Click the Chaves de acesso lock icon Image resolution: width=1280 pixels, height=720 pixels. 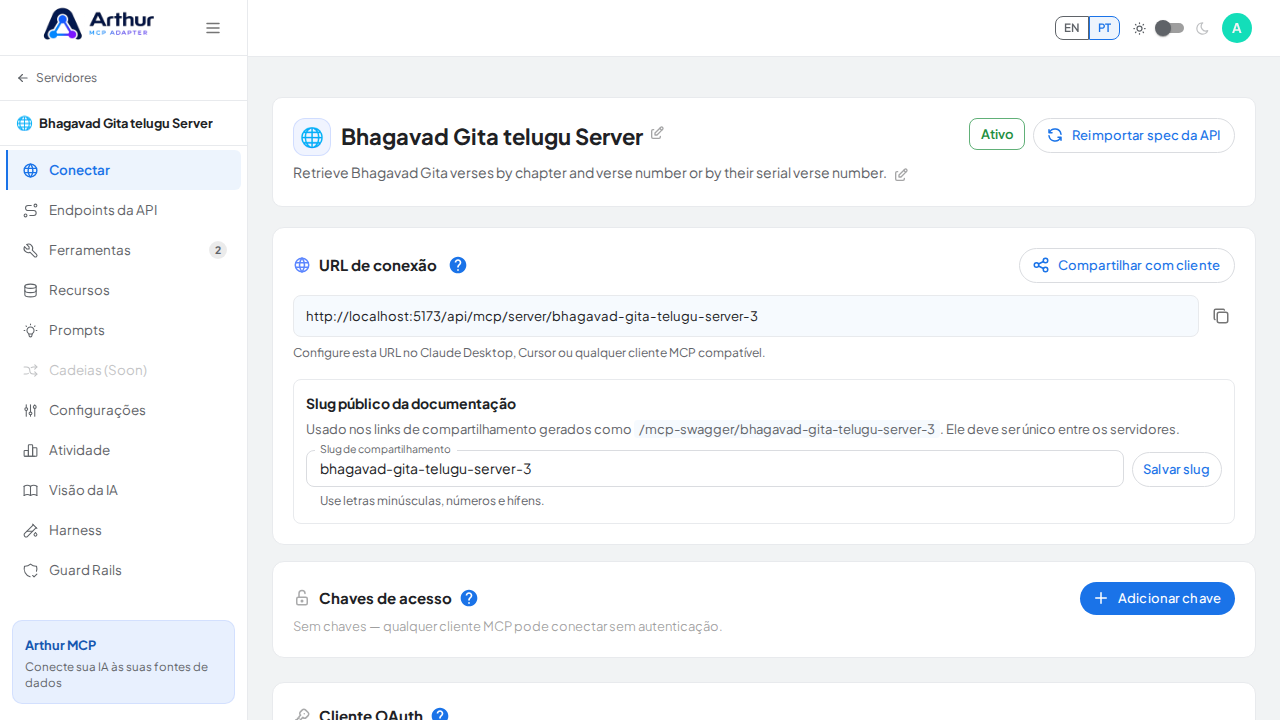click(x=302, y=598)
